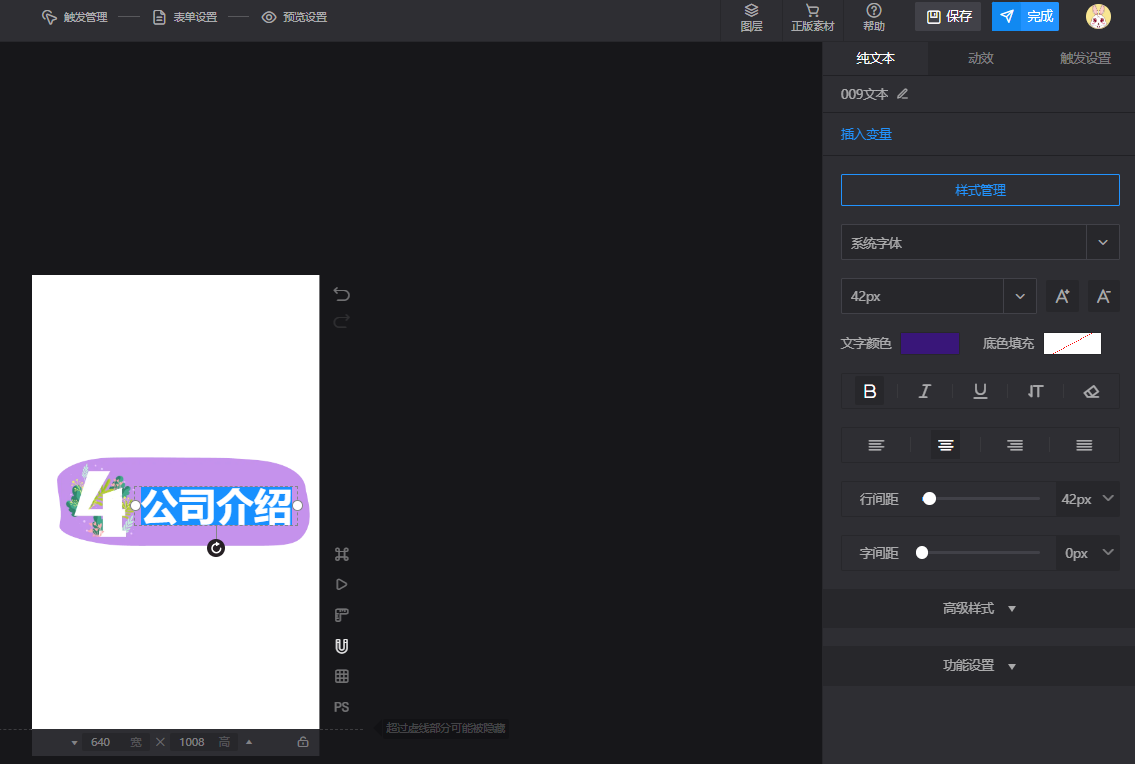This screenshot has width=1135, height=764.
Task: Click the redo arrow icon
Action: [342, 321]
